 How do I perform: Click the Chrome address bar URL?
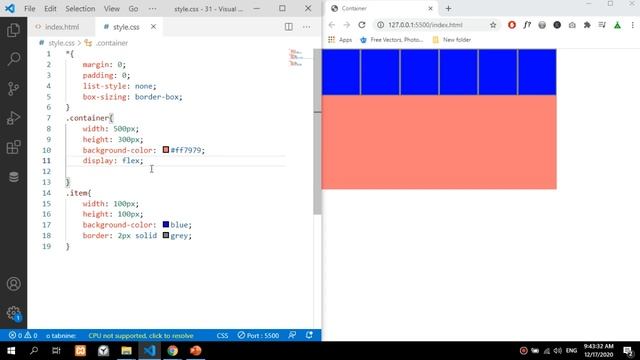(x=425, y=25)
